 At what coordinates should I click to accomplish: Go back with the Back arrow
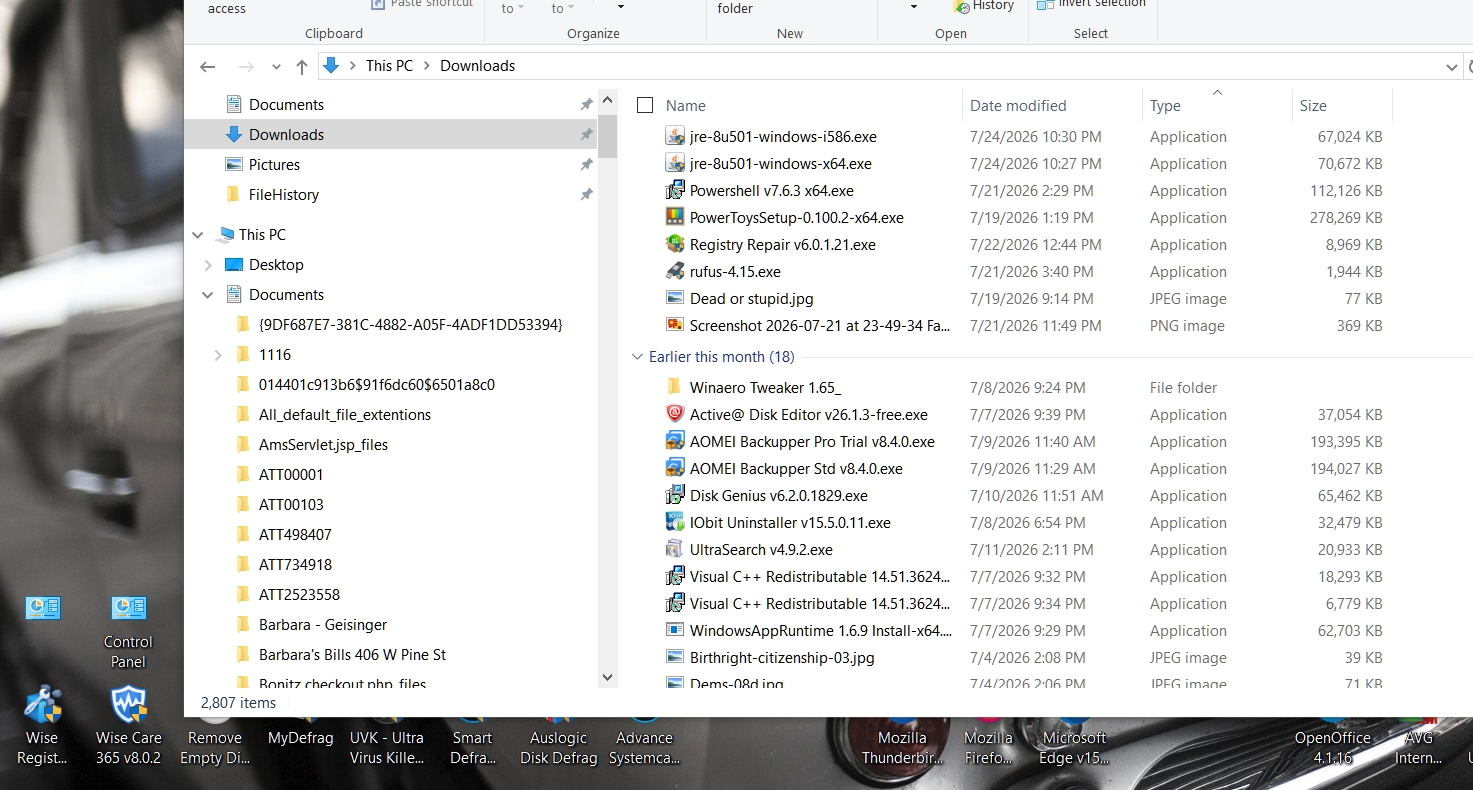(x=207, y=66)
